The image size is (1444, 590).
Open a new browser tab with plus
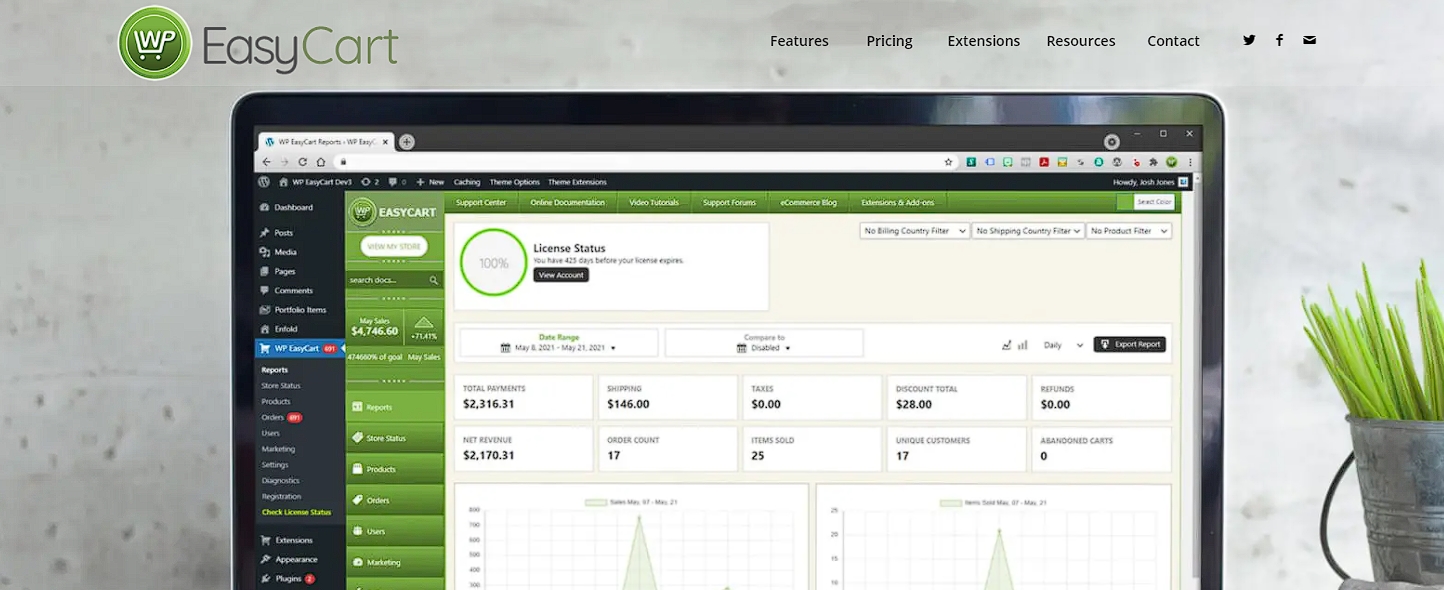407,142
